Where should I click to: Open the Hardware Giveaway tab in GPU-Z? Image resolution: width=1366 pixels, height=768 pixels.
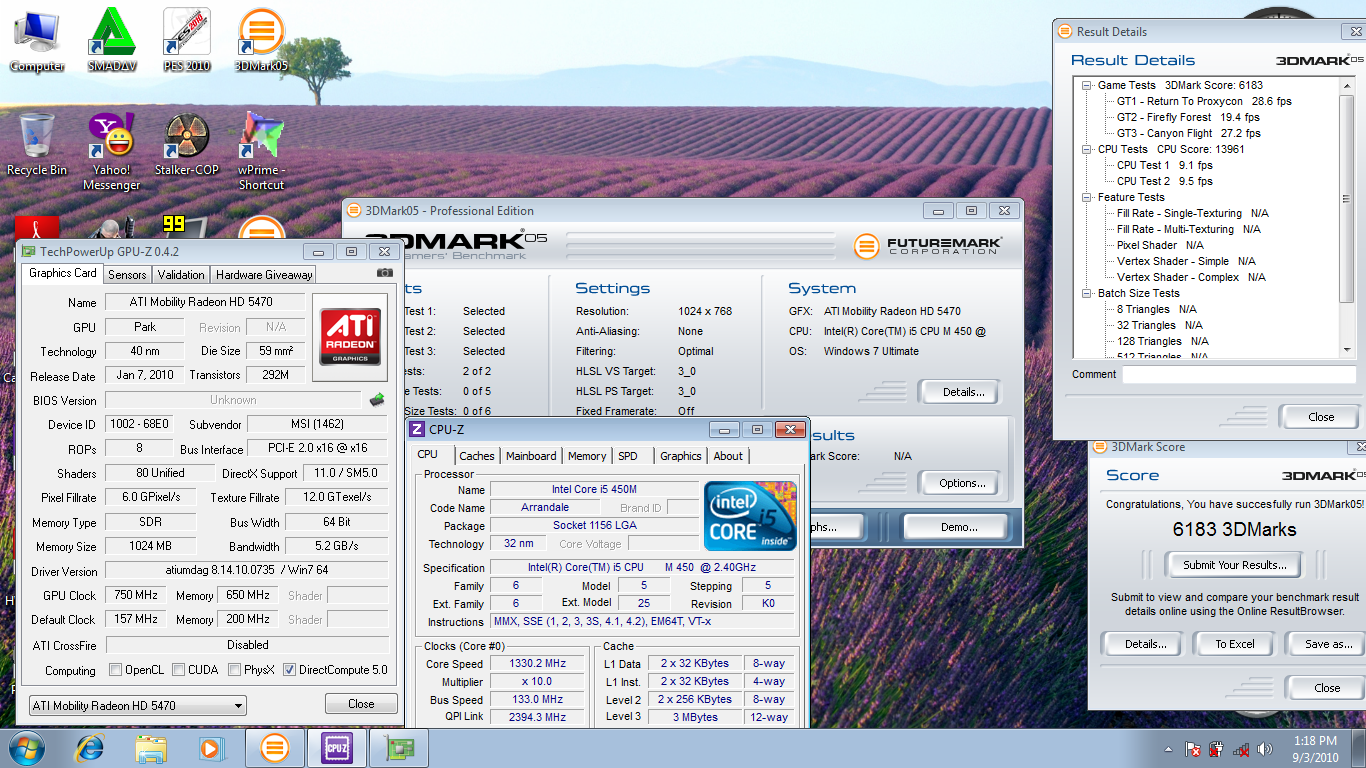pyautogui.click(x=264, y=275)
